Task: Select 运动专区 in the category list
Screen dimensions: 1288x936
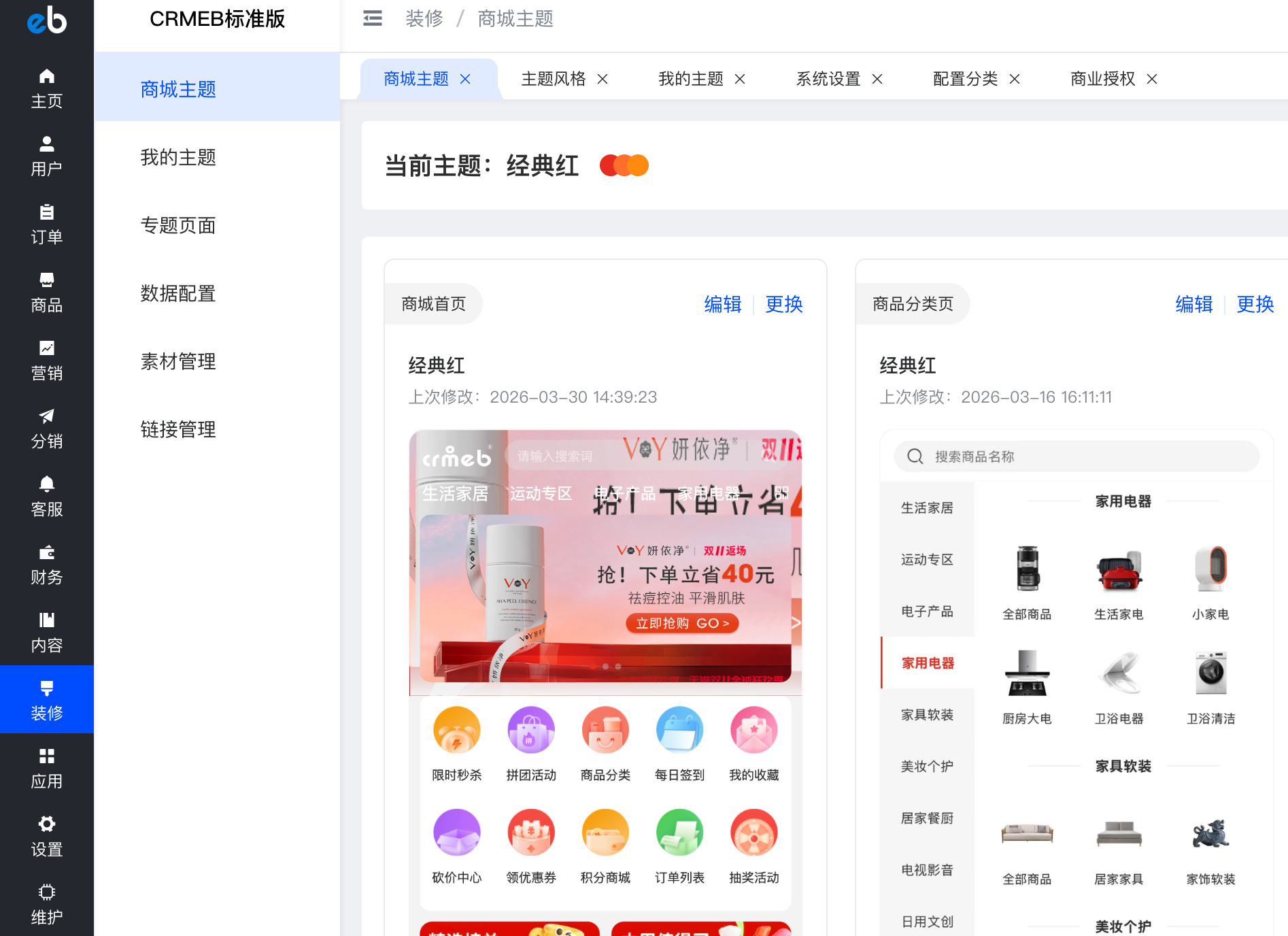Action: pos(928,560)
